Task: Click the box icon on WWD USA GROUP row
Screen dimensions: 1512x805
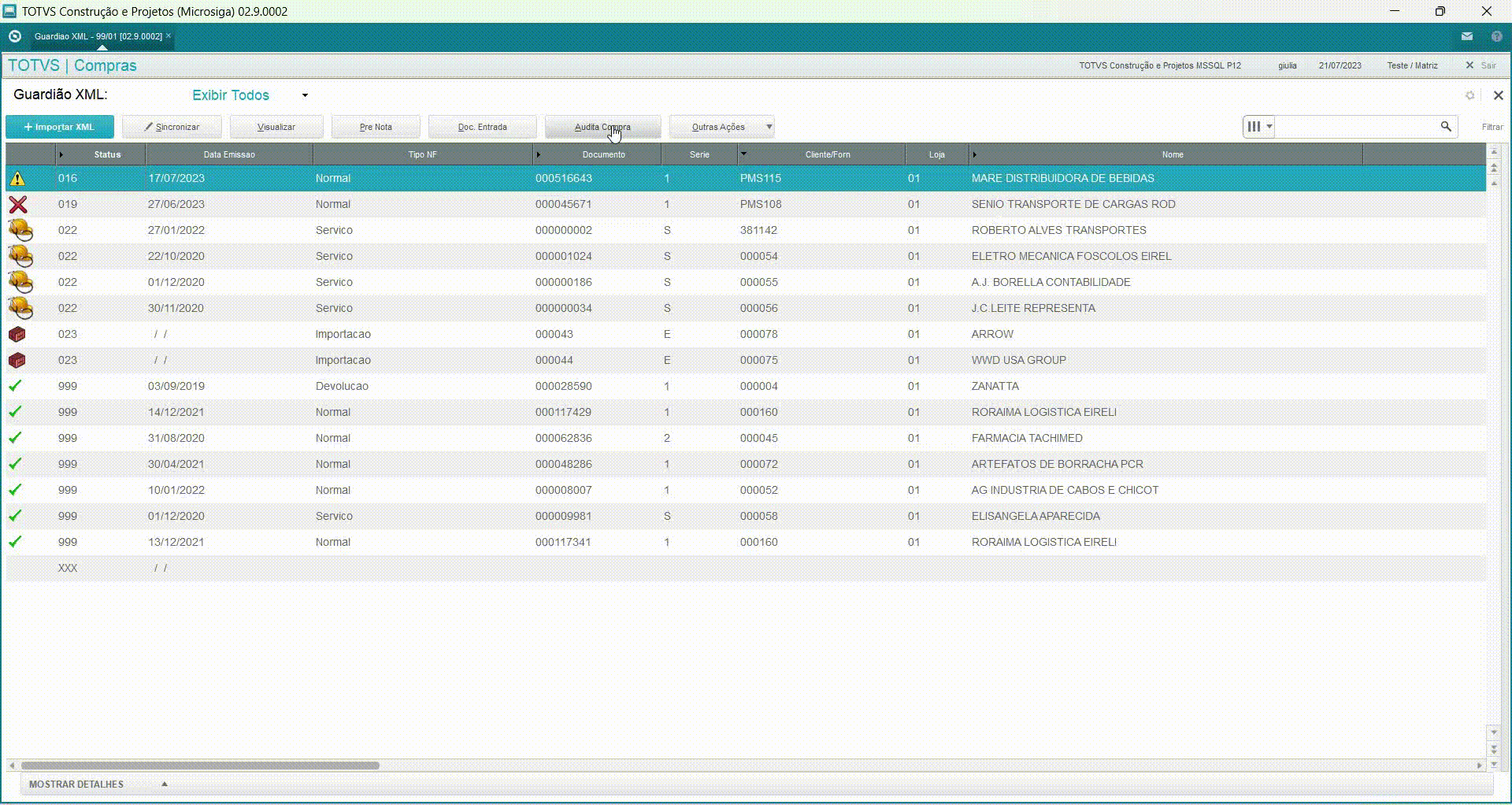Action: coord(17,361)
